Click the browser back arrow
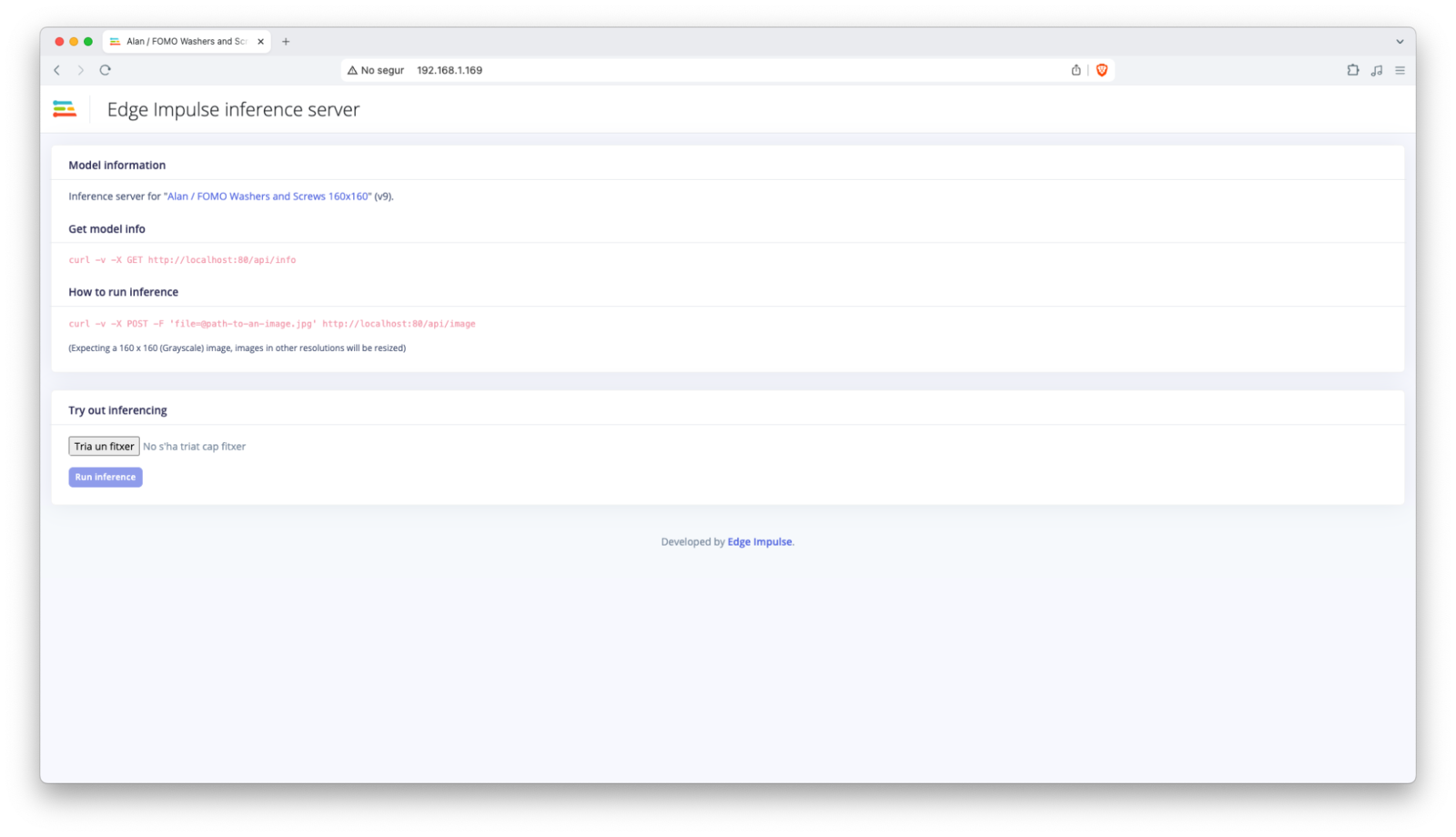Viewport: 1456px width, 837px height. click(x=56, y=70)
